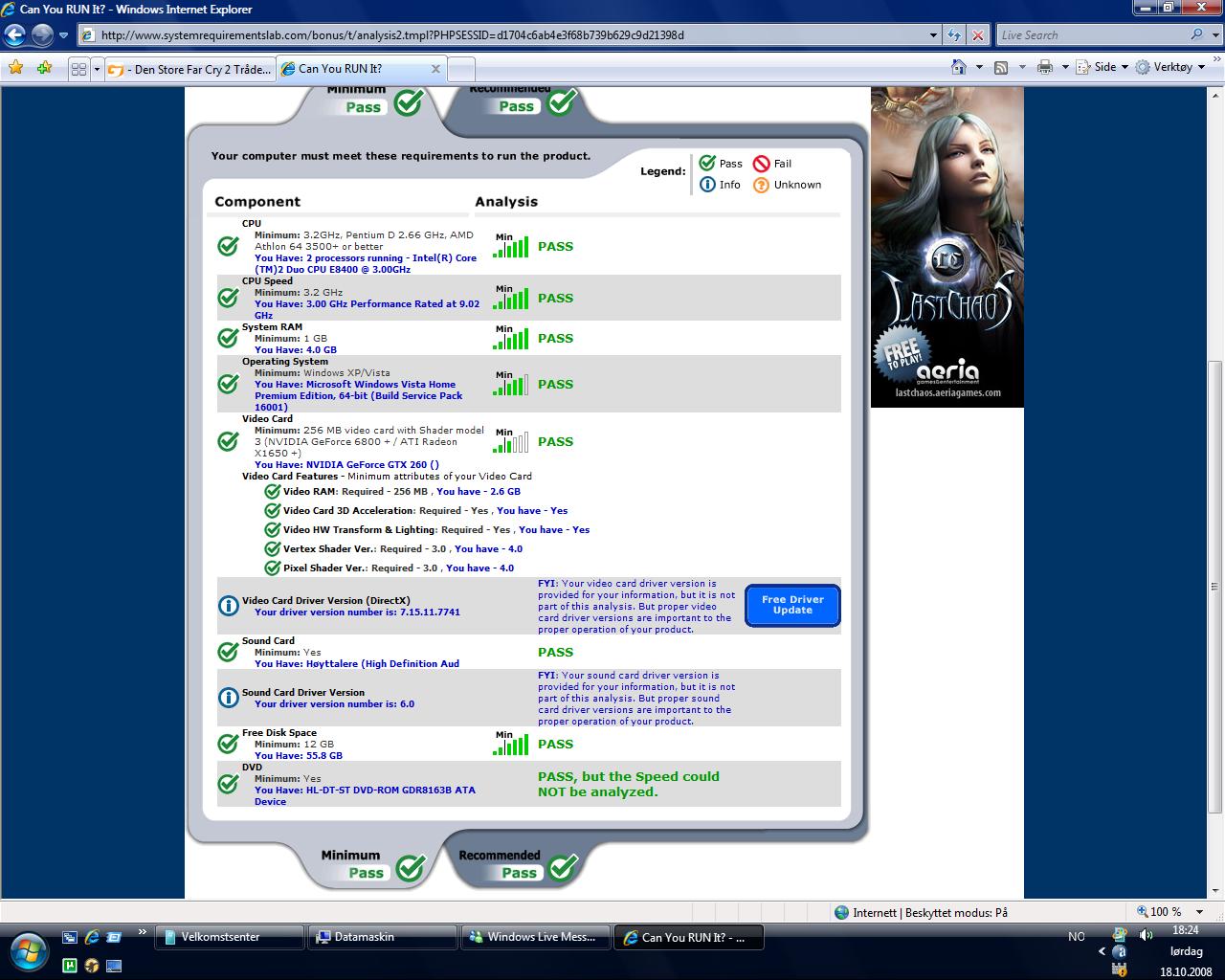Image resolution: width=1225 pixels, height=980 pixels.
Task: Click the Video Card strength bars
Action: click(510, 443)
